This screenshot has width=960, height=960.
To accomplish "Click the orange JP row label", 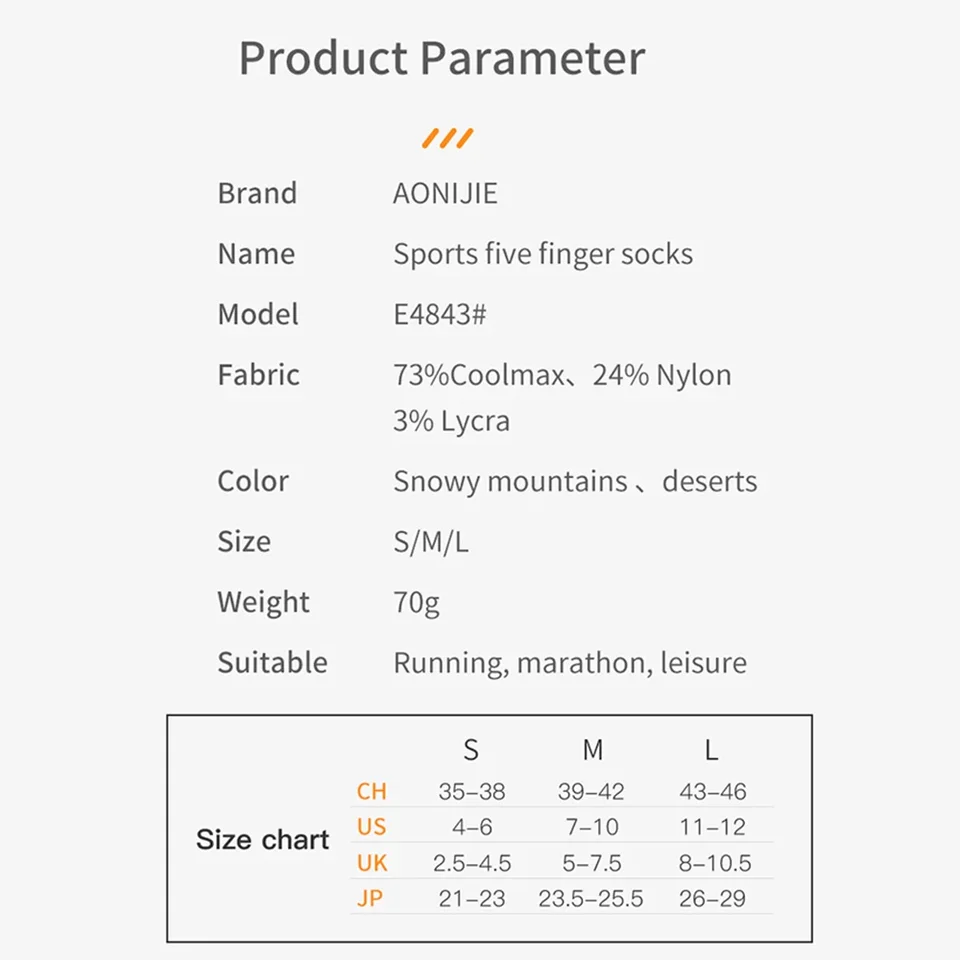I will pos(370,899).
